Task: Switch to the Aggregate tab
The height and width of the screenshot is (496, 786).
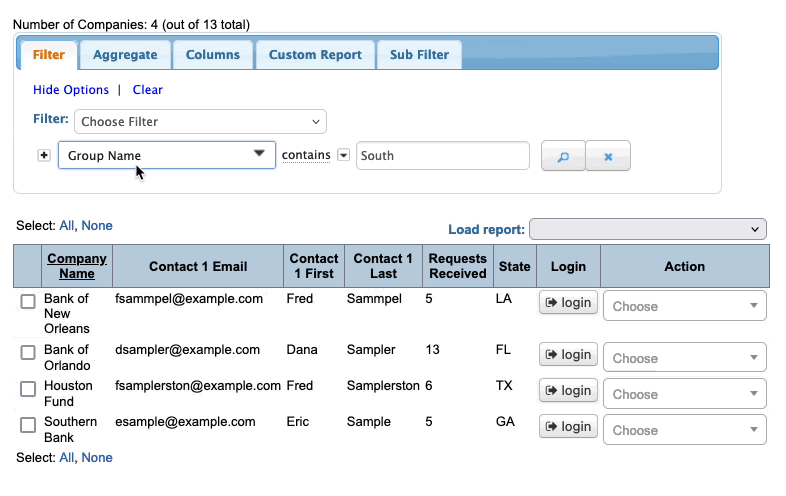Action: (125, 55)
